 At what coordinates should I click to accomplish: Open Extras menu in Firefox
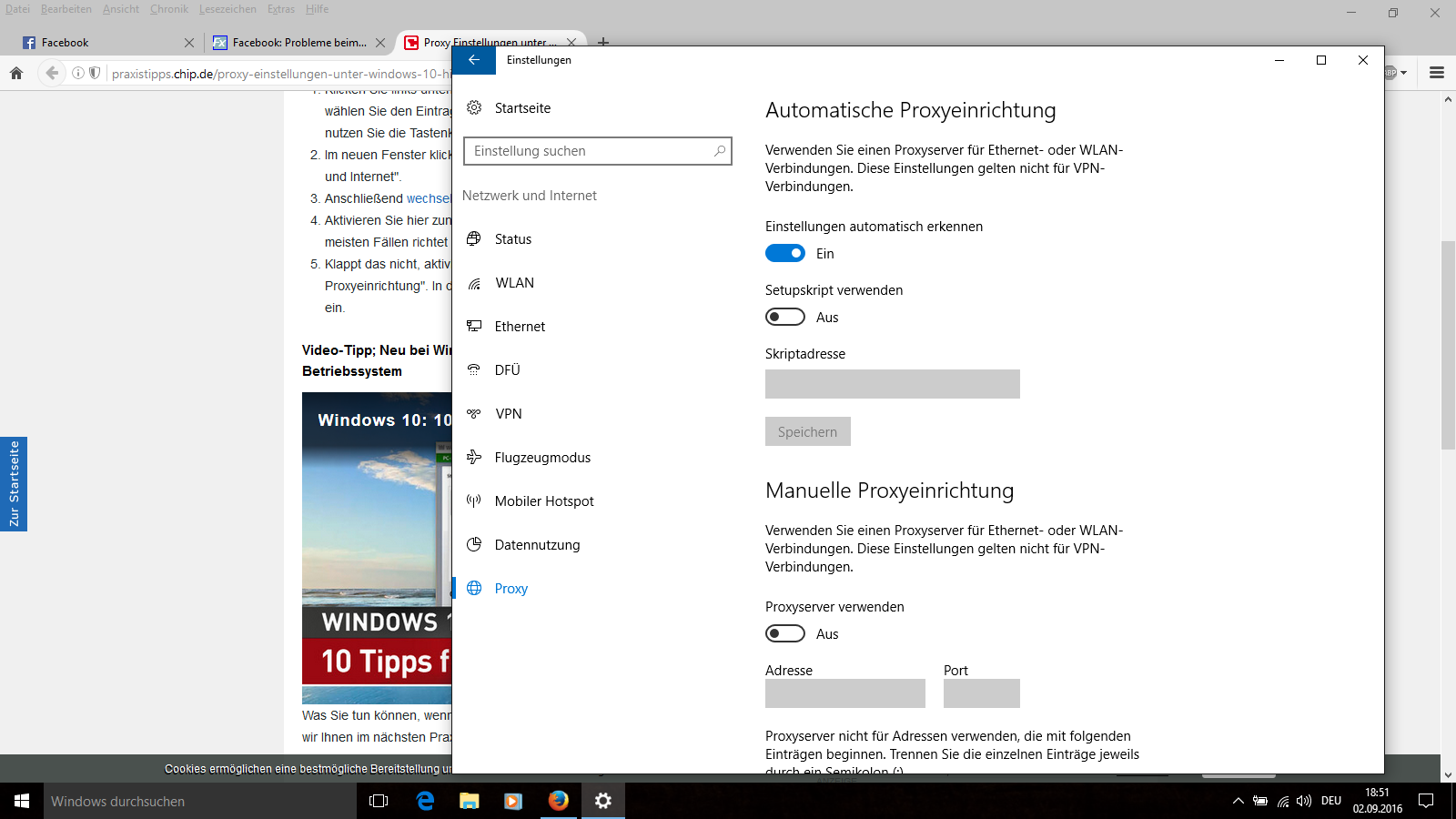pyautogui.click(x=281, y=9)
